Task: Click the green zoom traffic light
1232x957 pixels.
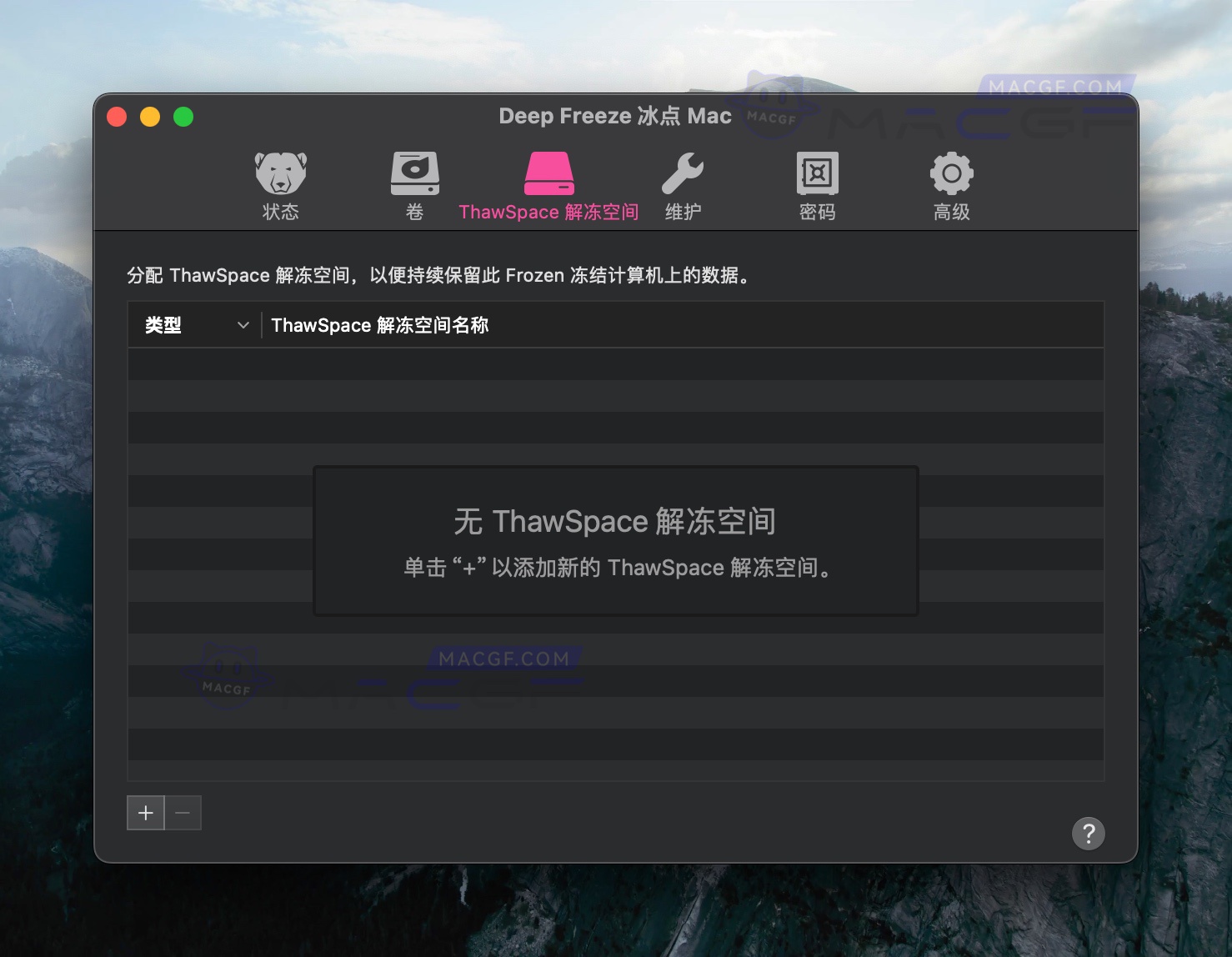Action: pyautogui.click(x=183, y=117)
